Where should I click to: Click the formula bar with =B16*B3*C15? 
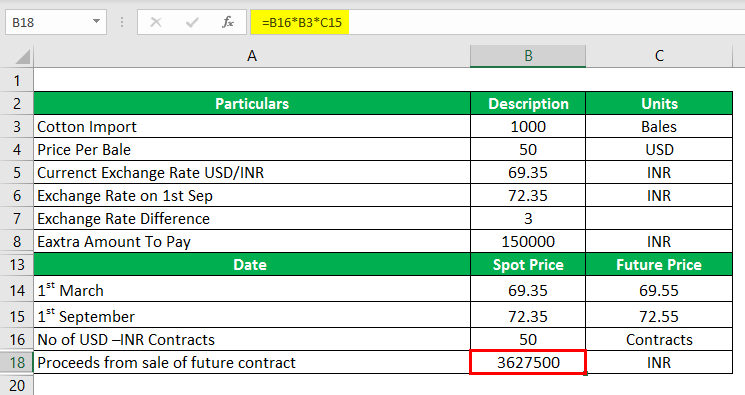pos(497,22)
